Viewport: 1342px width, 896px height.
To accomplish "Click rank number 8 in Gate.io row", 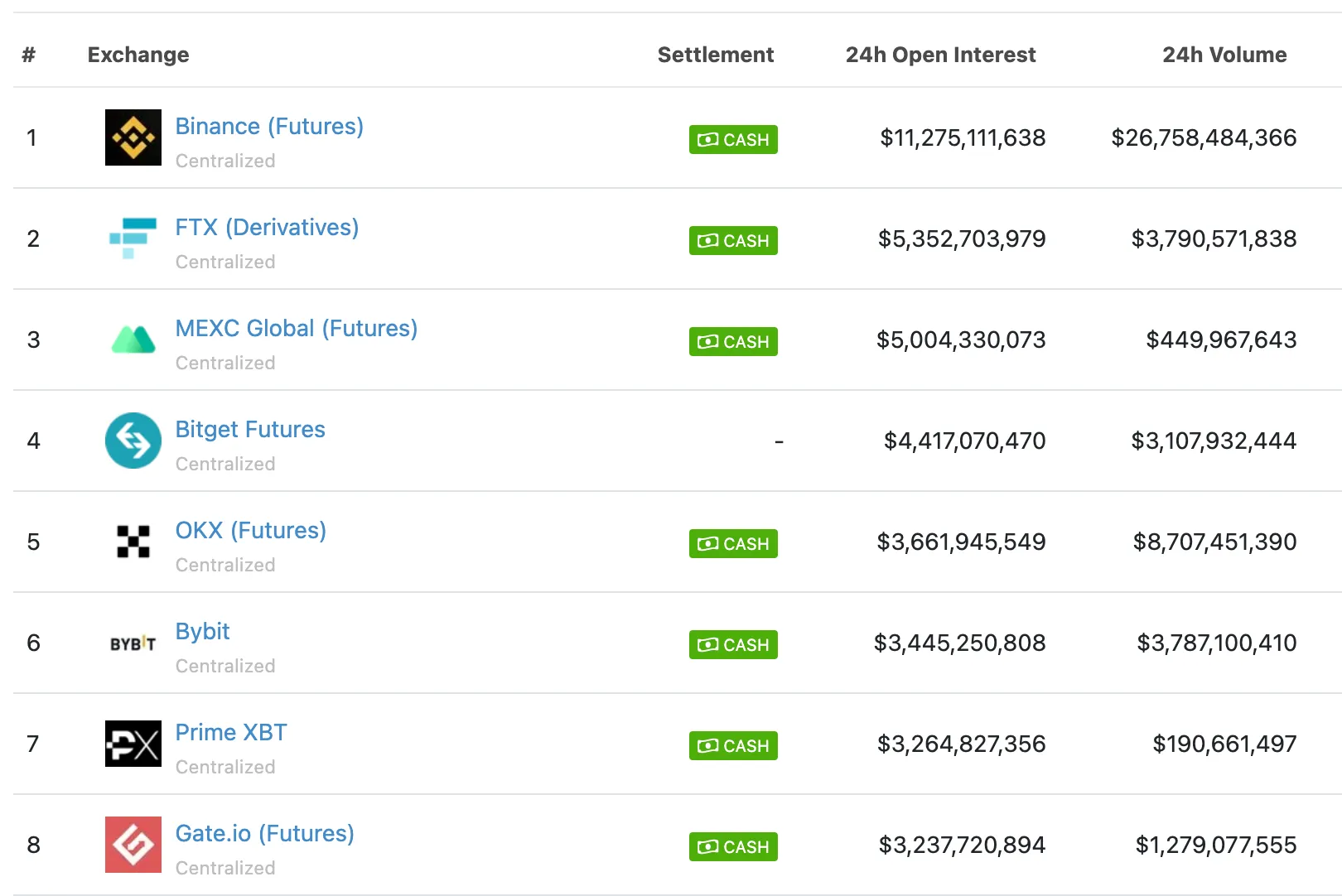I will (33, 845).
